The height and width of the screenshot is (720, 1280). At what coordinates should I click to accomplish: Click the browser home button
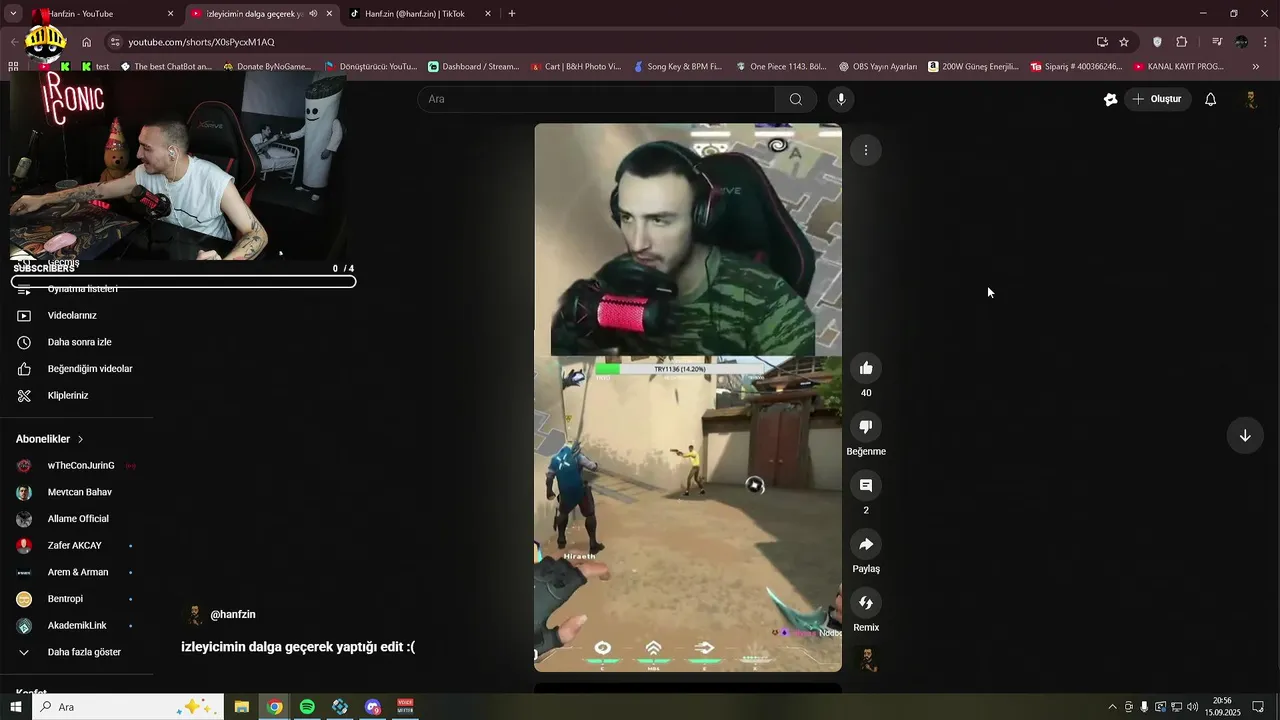[x=87, y=42]
